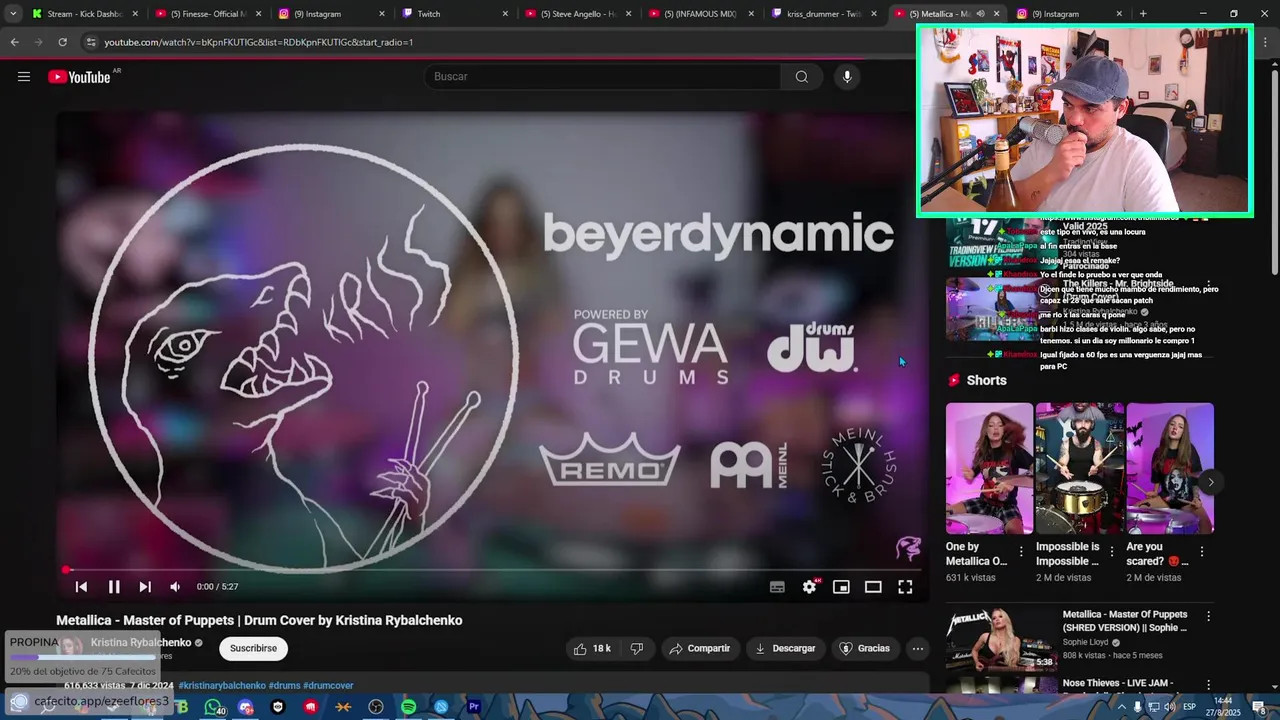Click the red video progress bar
Image resolution: width=1280 pixels, height=720 pixels.
[492, 570]
